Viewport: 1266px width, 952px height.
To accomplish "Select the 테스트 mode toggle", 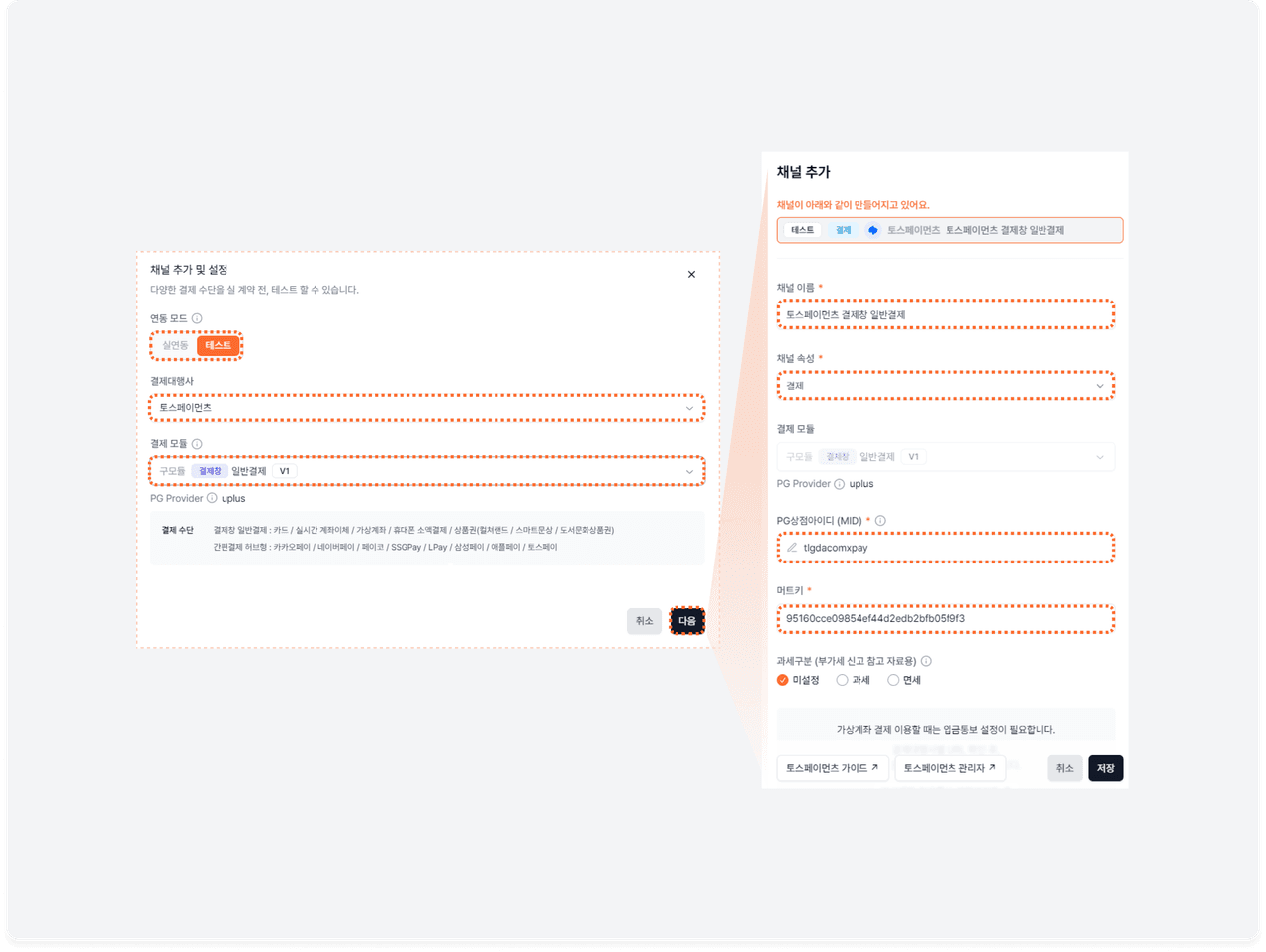I will (218, 345).
